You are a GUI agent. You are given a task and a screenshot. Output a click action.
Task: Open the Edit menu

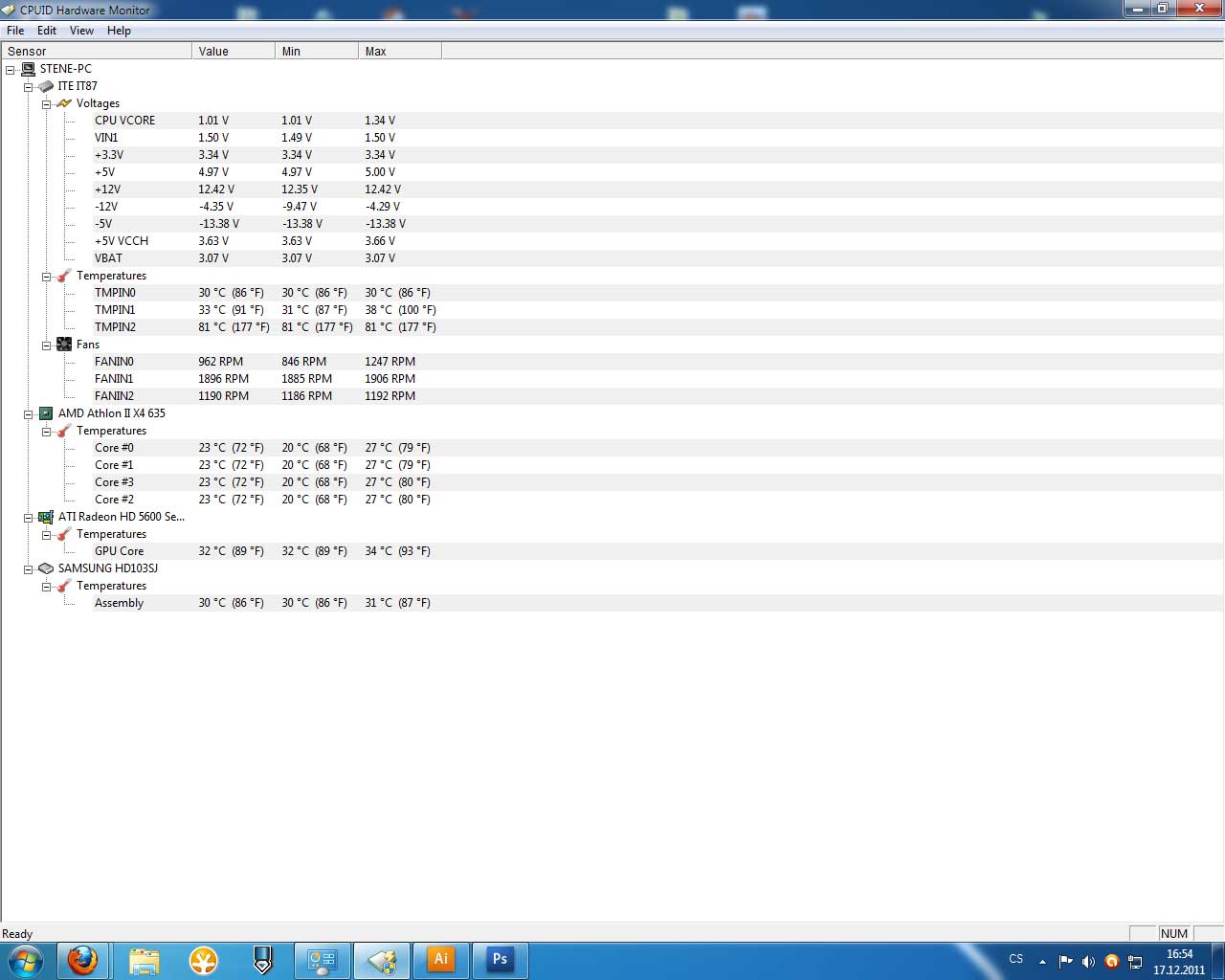point(47,31)
